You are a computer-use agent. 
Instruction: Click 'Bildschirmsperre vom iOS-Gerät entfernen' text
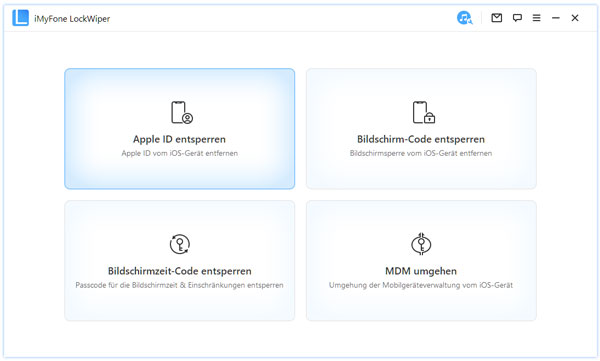(421, 153)
